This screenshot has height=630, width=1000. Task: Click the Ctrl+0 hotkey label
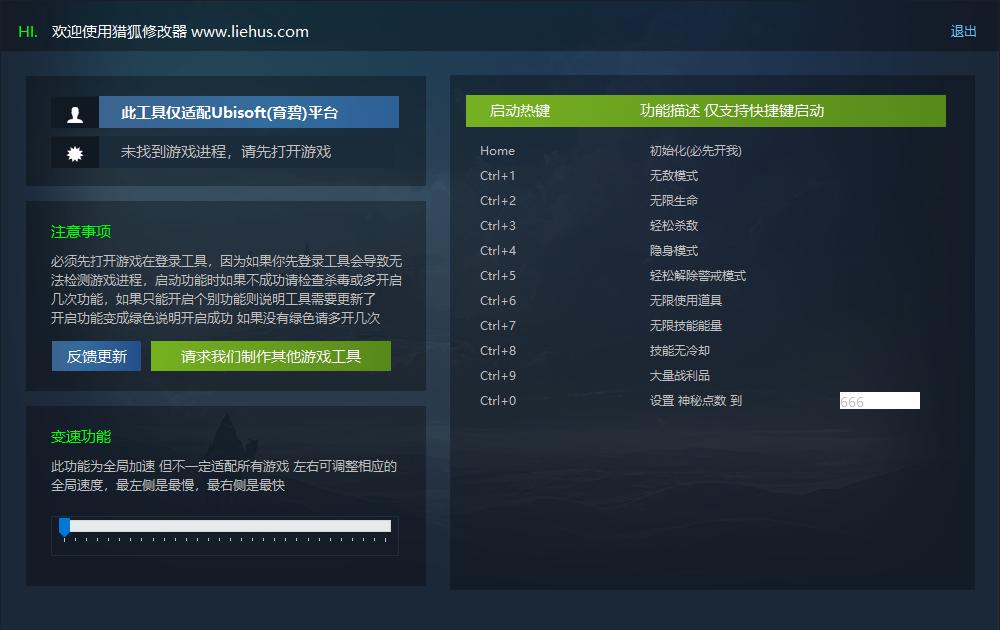coord(497,400)
